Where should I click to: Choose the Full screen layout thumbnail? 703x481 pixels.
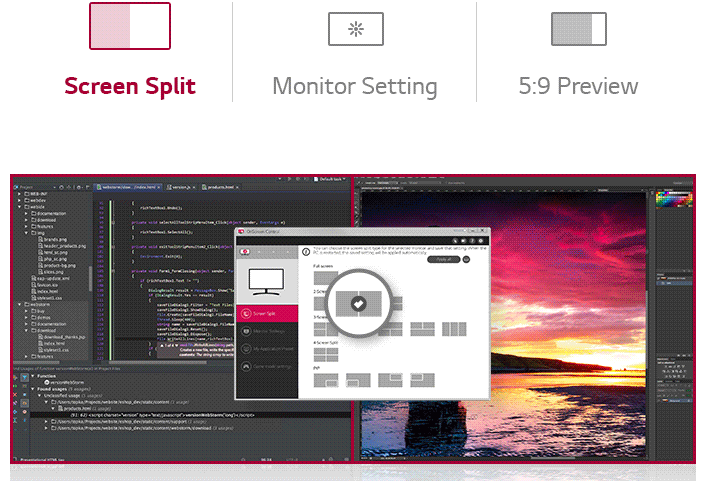click(x=325, y=278)
